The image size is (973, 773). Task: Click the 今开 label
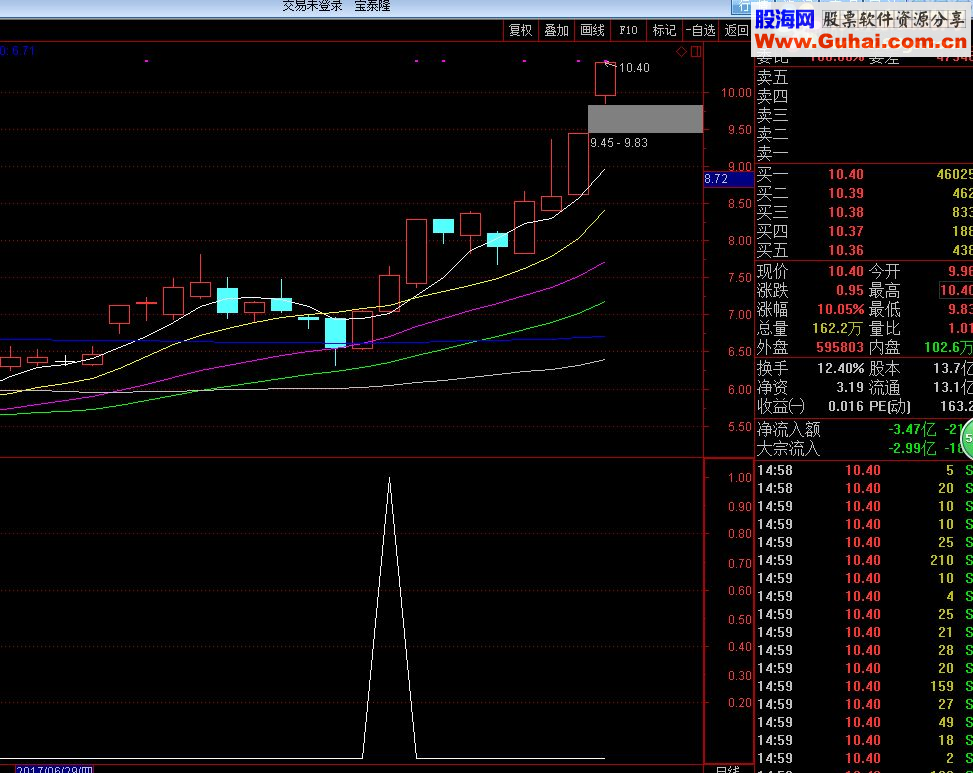(884, 271)
